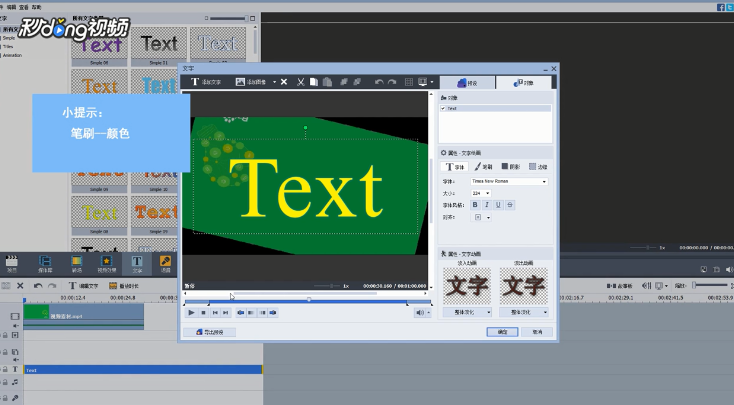The image size is (734, 405).
Task: Toggle lock on the text track
Action: tap(5, 369)
